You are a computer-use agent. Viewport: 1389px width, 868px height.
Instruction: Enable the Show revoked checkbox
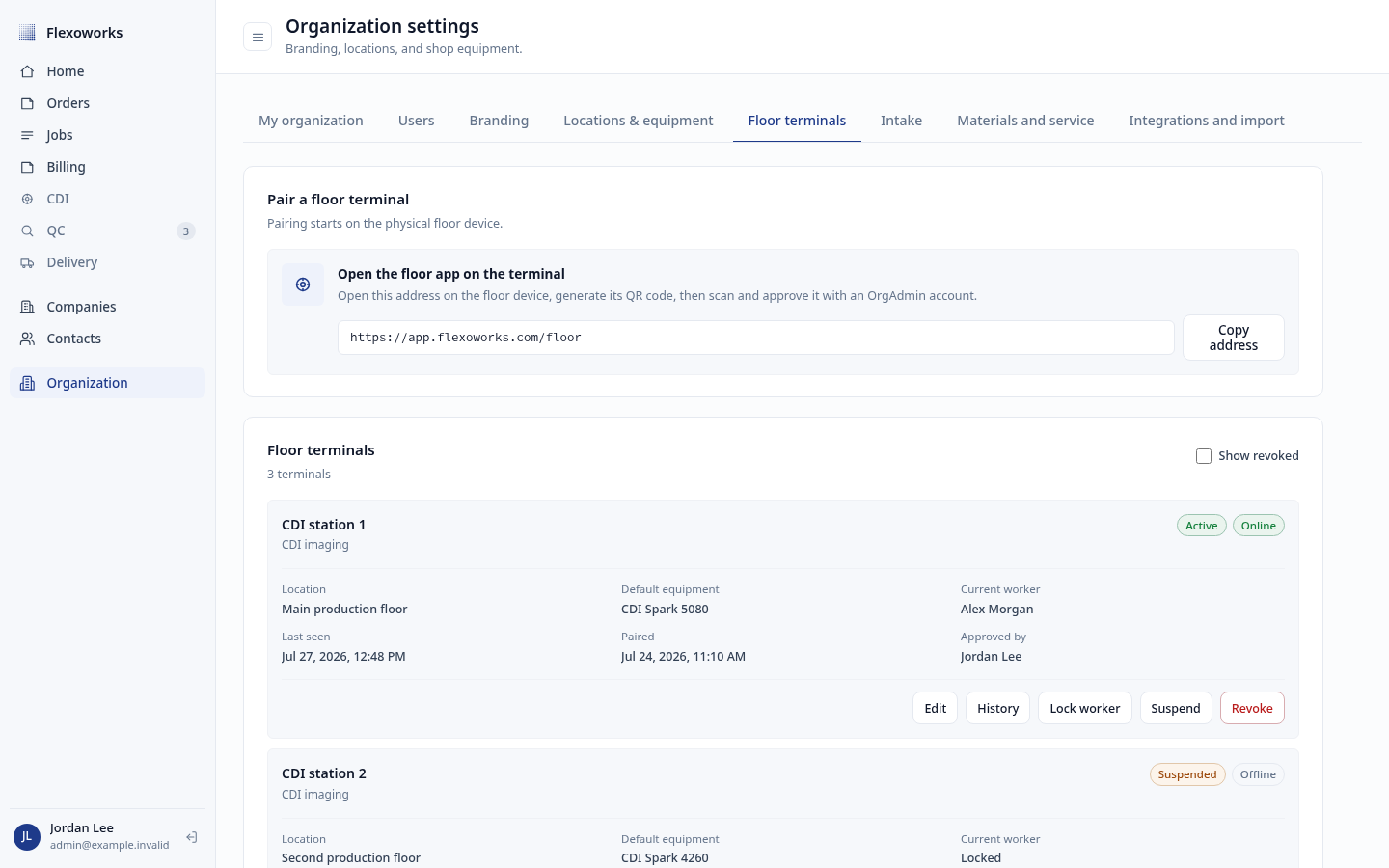pyautogui.click(x=1204, y=456)
